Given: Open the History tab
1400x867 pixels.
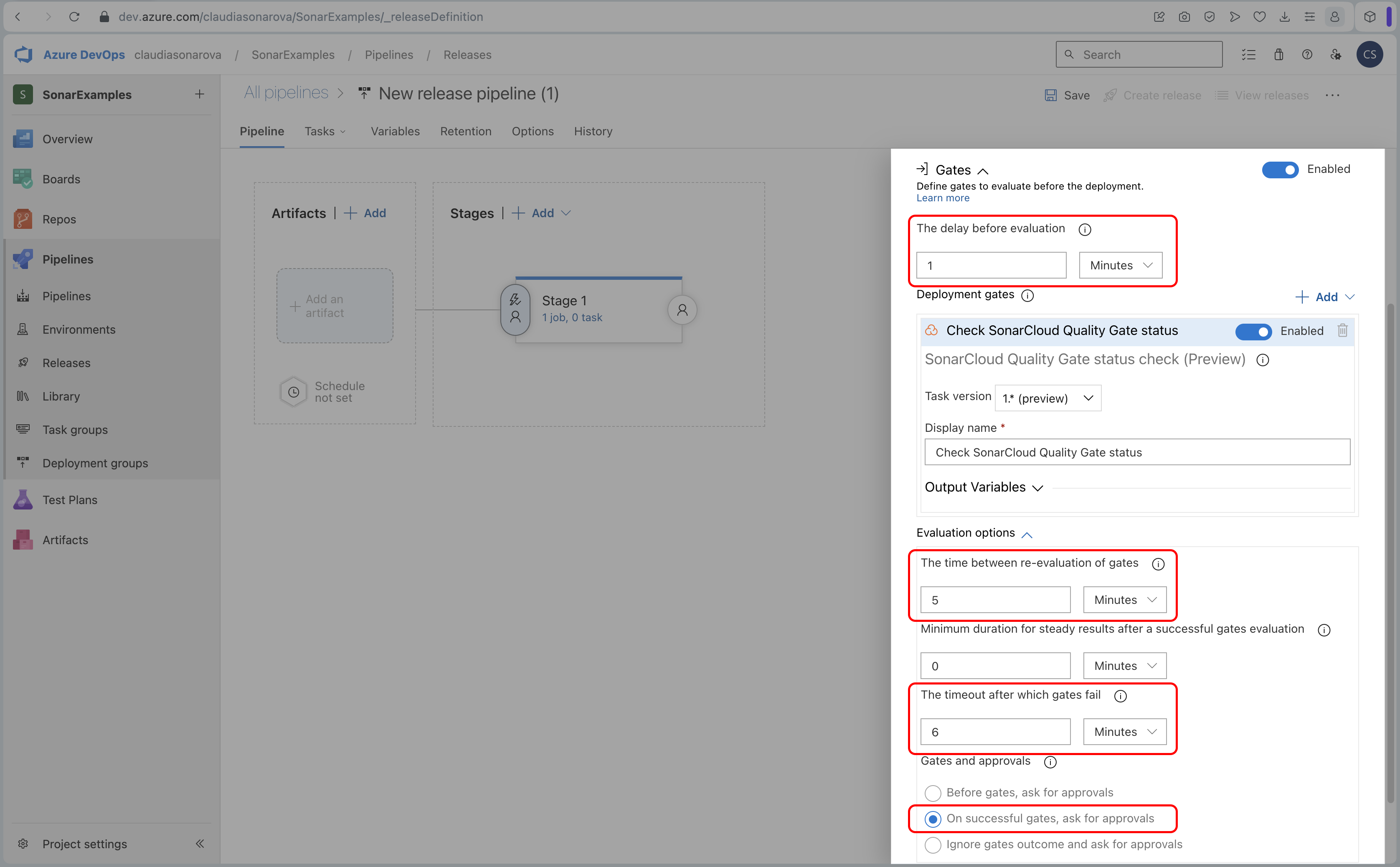Looking at the screenshot, I should 593,131.
